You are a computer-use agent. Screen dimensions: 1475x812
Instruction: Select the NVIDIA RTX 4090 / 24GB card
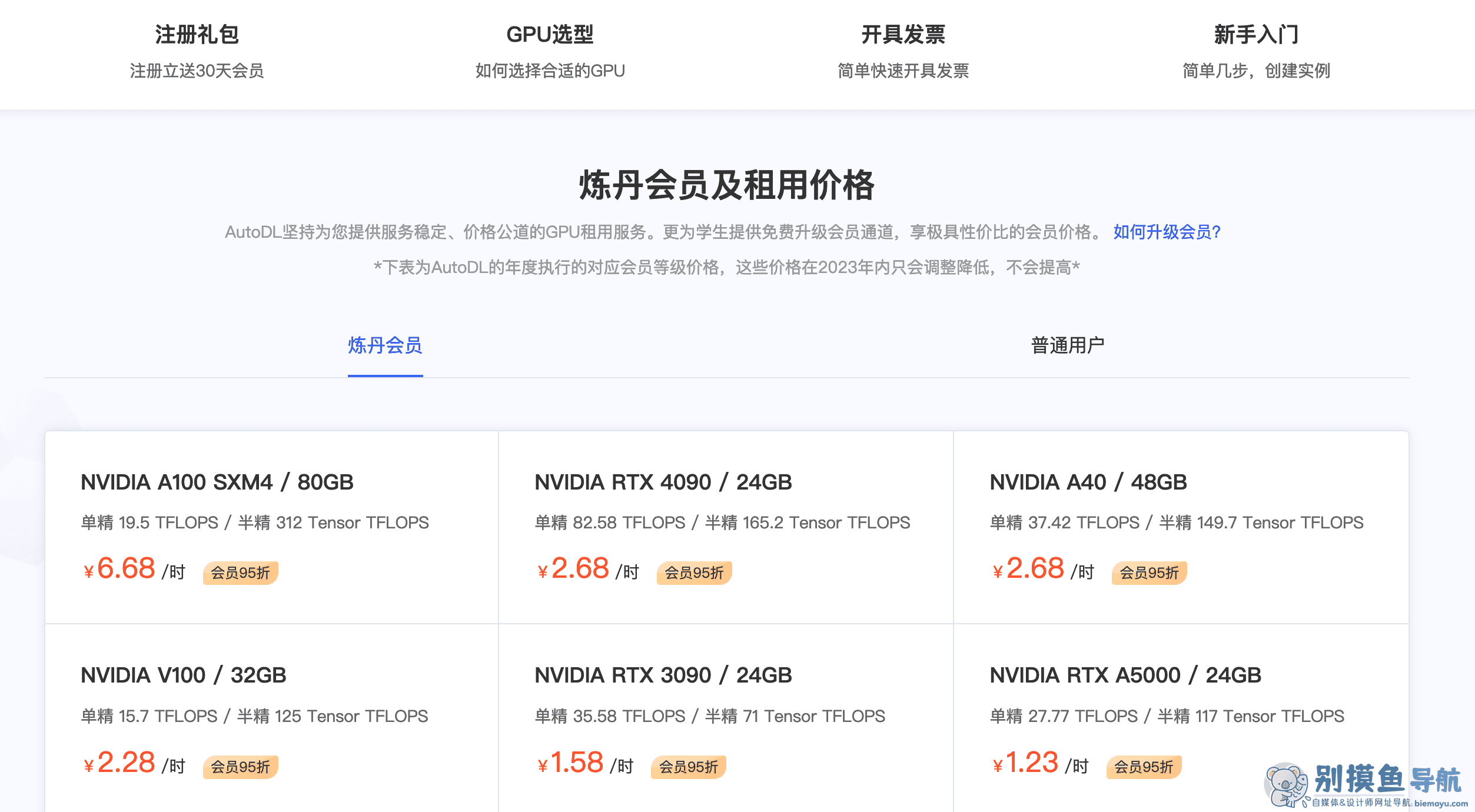pos(726,527)
